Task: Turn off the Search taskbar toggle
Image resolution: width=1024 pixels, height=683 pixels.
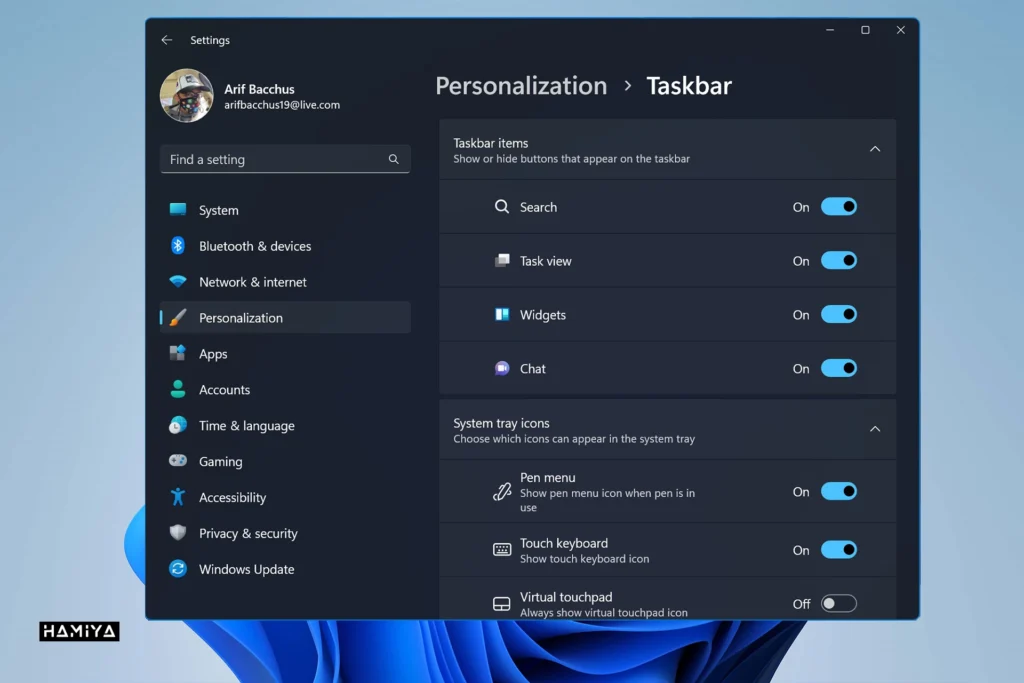Action: click(x=839, y=207)
